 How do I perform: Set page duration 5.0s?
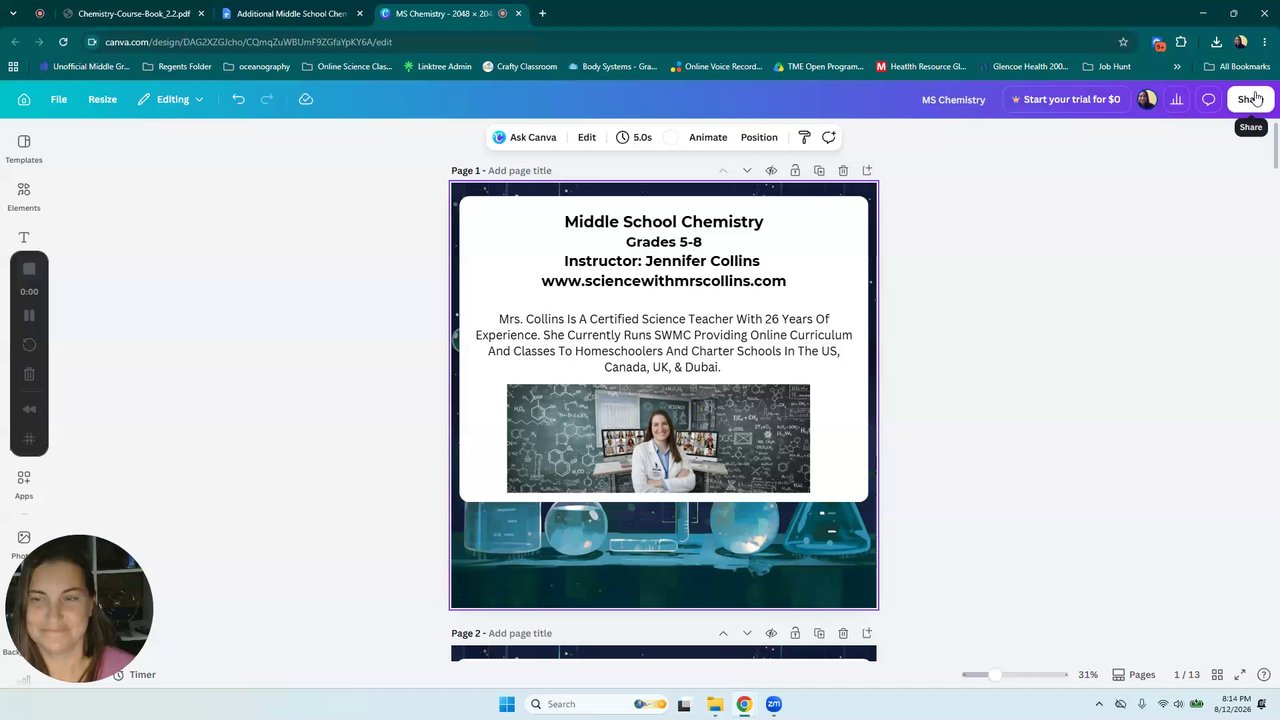(634, 137)
